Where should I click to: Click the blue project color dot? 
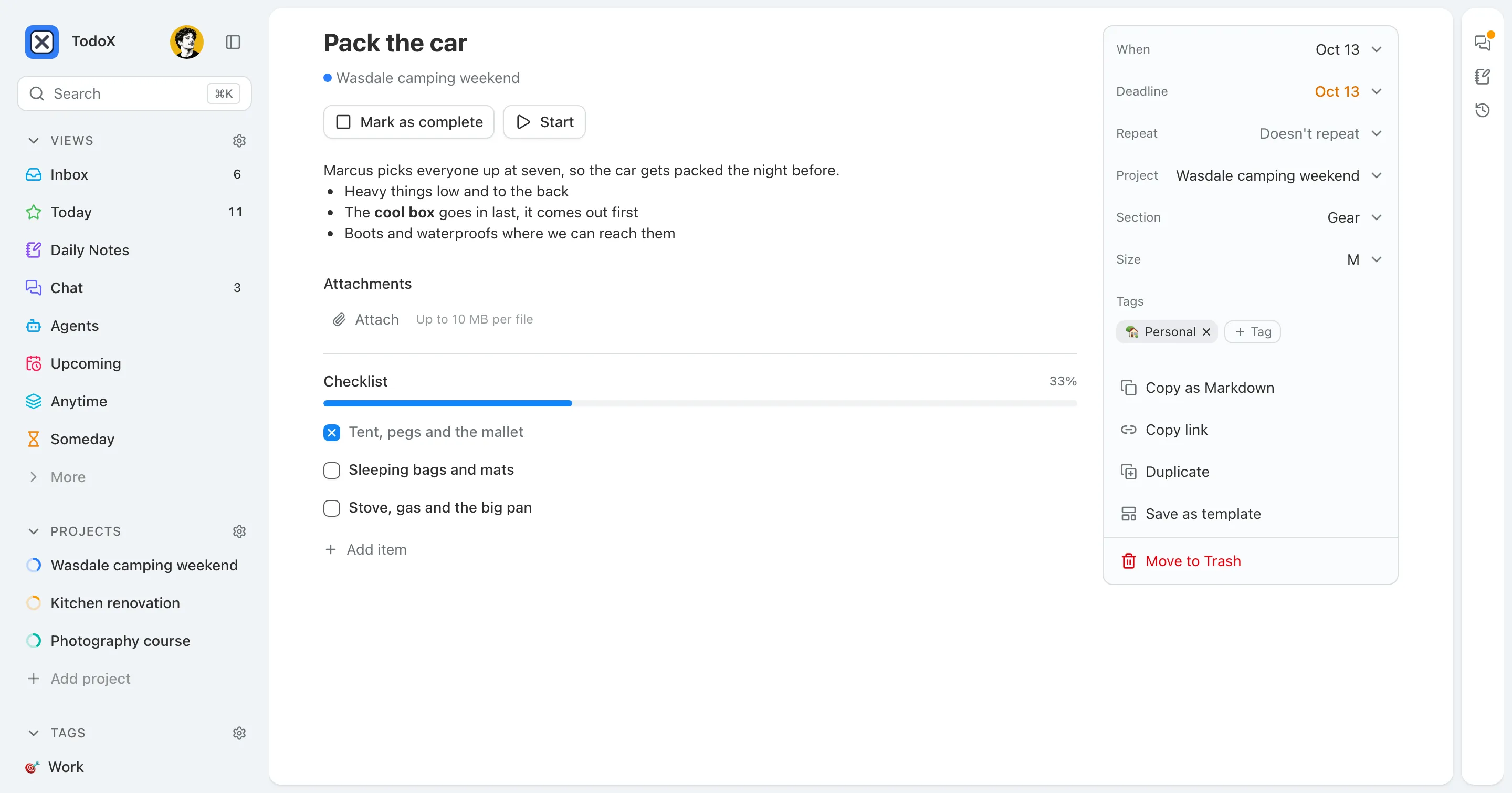328,78
